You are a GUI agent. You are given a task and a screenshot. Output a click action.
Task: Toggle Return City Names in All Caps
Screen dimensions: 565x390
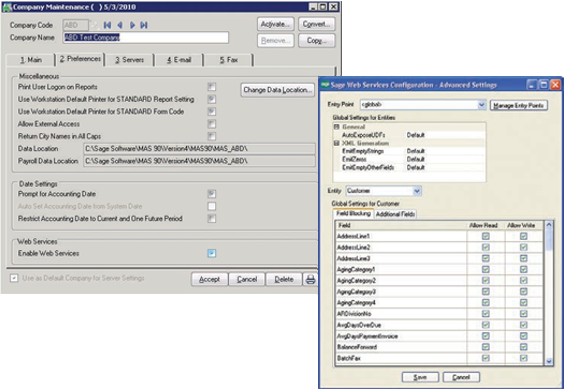pyautogui.click(x=212, y=136)
